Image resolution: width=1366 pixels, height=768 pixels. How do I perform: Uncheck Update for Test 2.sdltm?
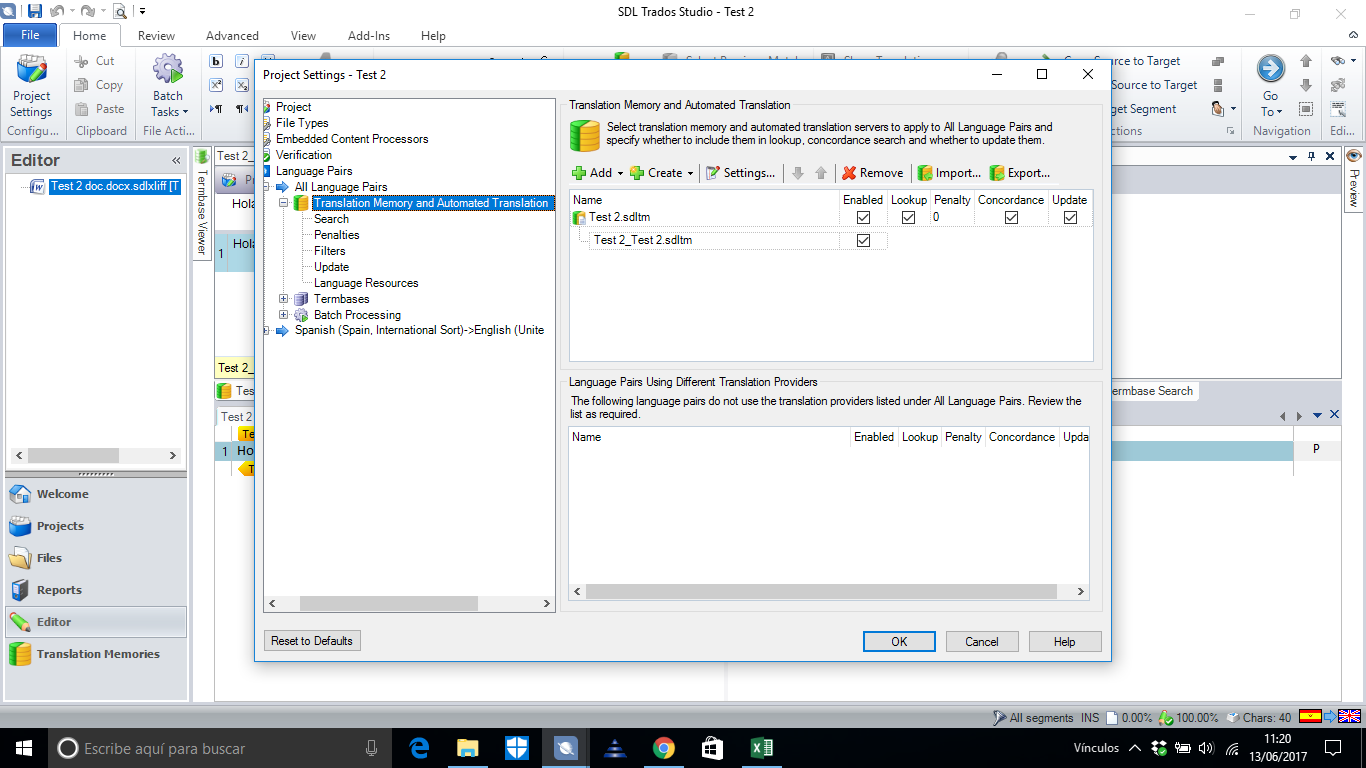1070,217
